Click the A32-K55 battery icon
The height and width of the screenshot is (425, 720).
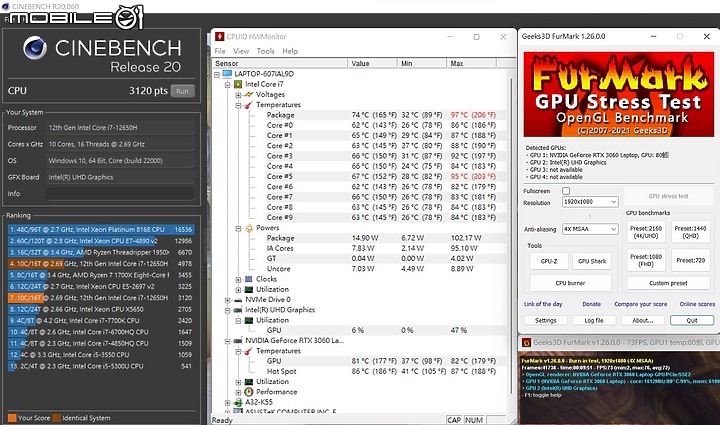point(238,402)
